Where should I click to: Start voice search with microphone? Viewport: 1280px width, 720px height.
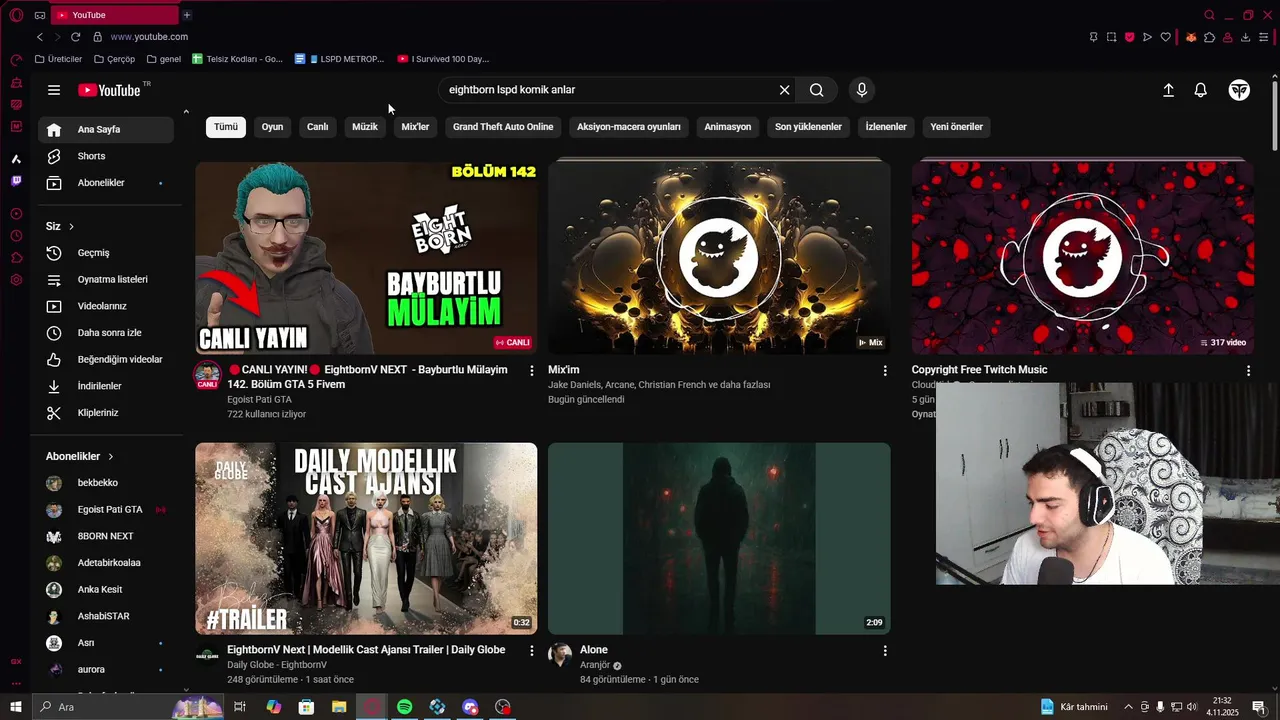(x=862, y=90)
